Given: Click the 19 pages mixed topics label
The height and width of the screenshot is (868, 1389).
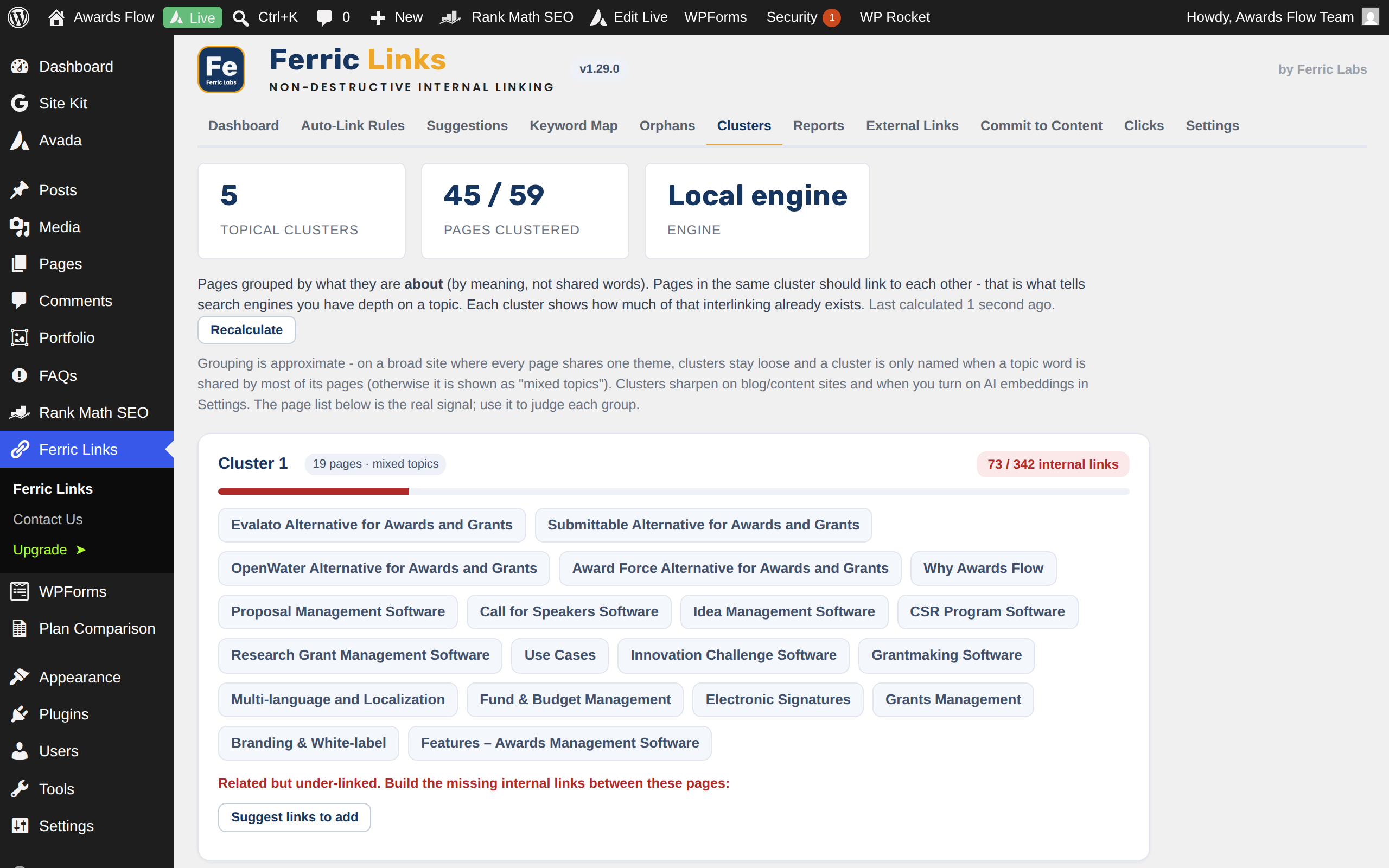Looking at the screenshot, I should [x=375, y=464].
